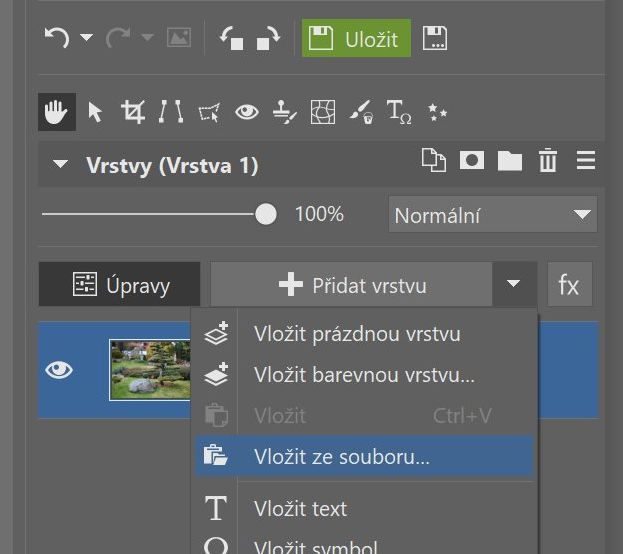Open the Normální blend mode dropdown
Viewport: 623px width, 554px height.
click(493, 214)
